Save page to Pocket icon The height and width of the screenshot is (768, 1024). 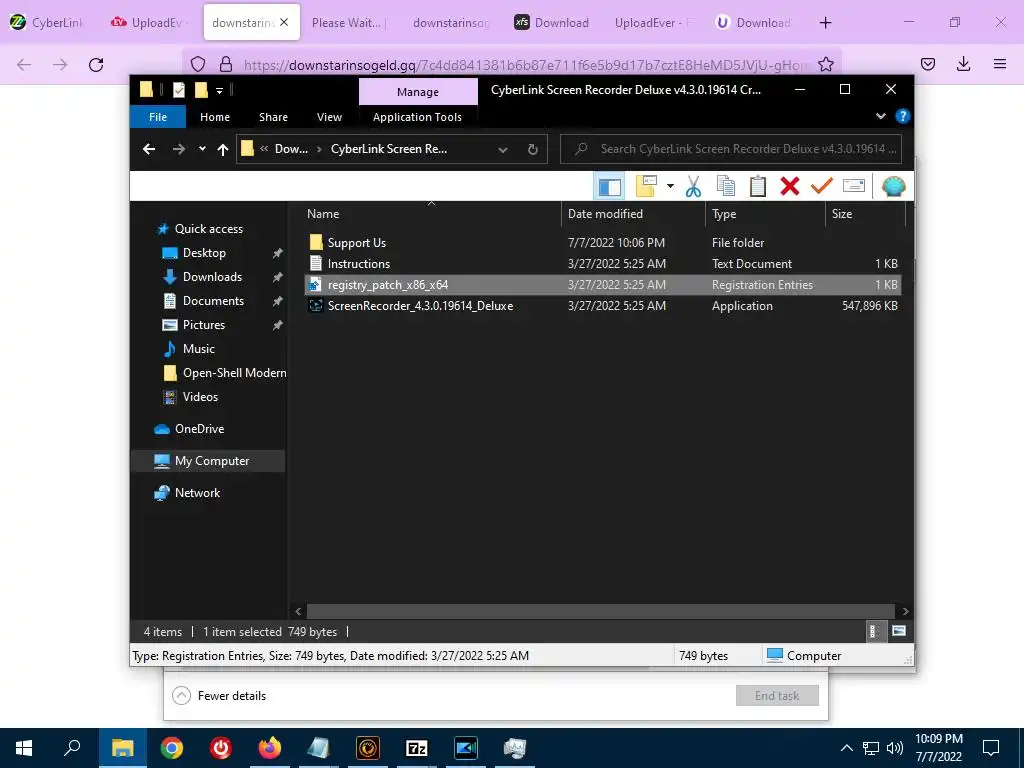(x=928, y=64)
